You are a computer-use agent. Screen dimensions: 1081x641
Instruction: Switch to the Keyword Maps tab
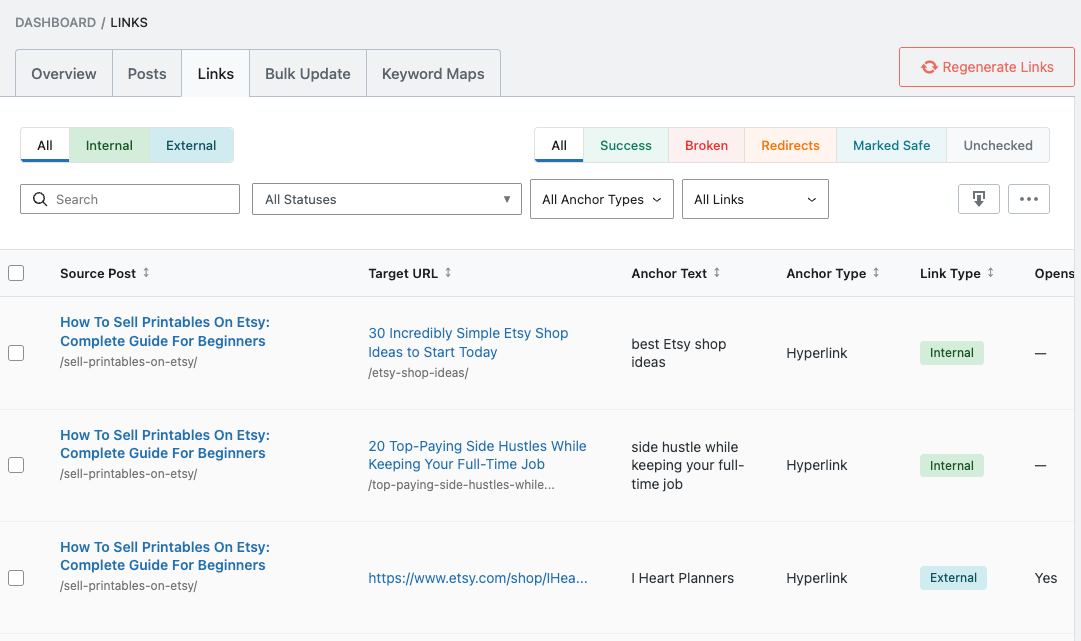(433, 72)
